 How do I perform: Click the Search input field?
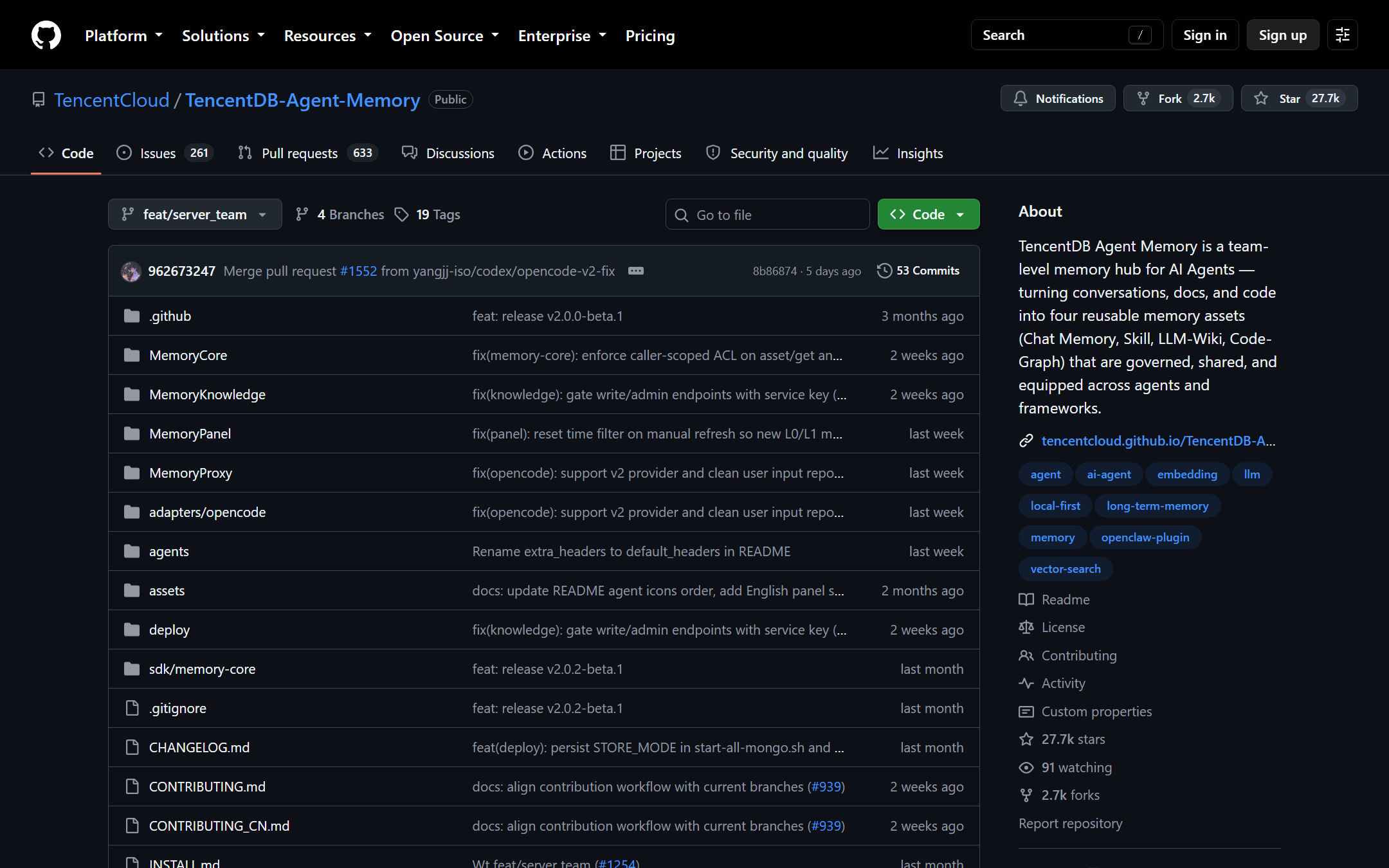[1067, 35]
